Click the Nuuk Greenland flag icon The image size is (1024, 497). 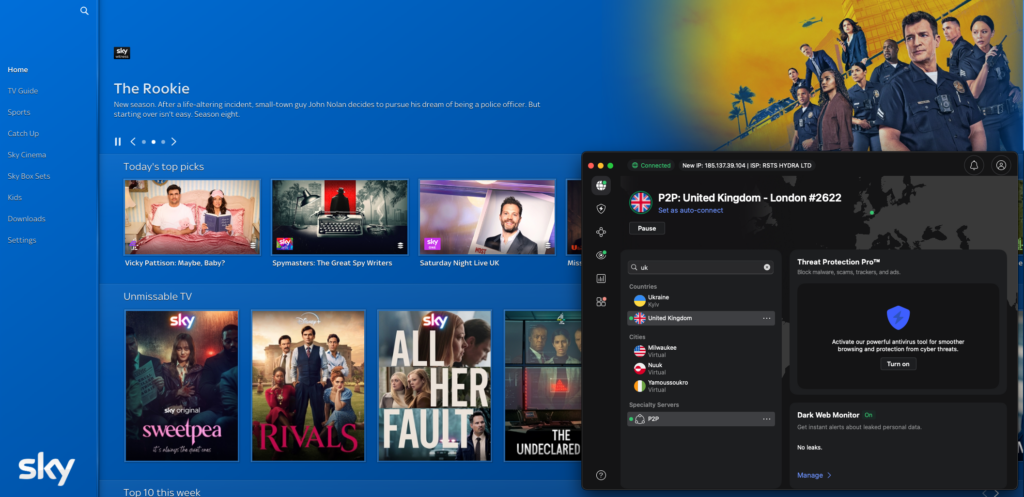pos(640,368)
